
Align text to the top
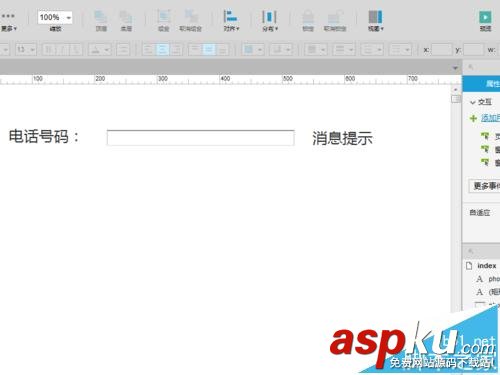(195, 50)
